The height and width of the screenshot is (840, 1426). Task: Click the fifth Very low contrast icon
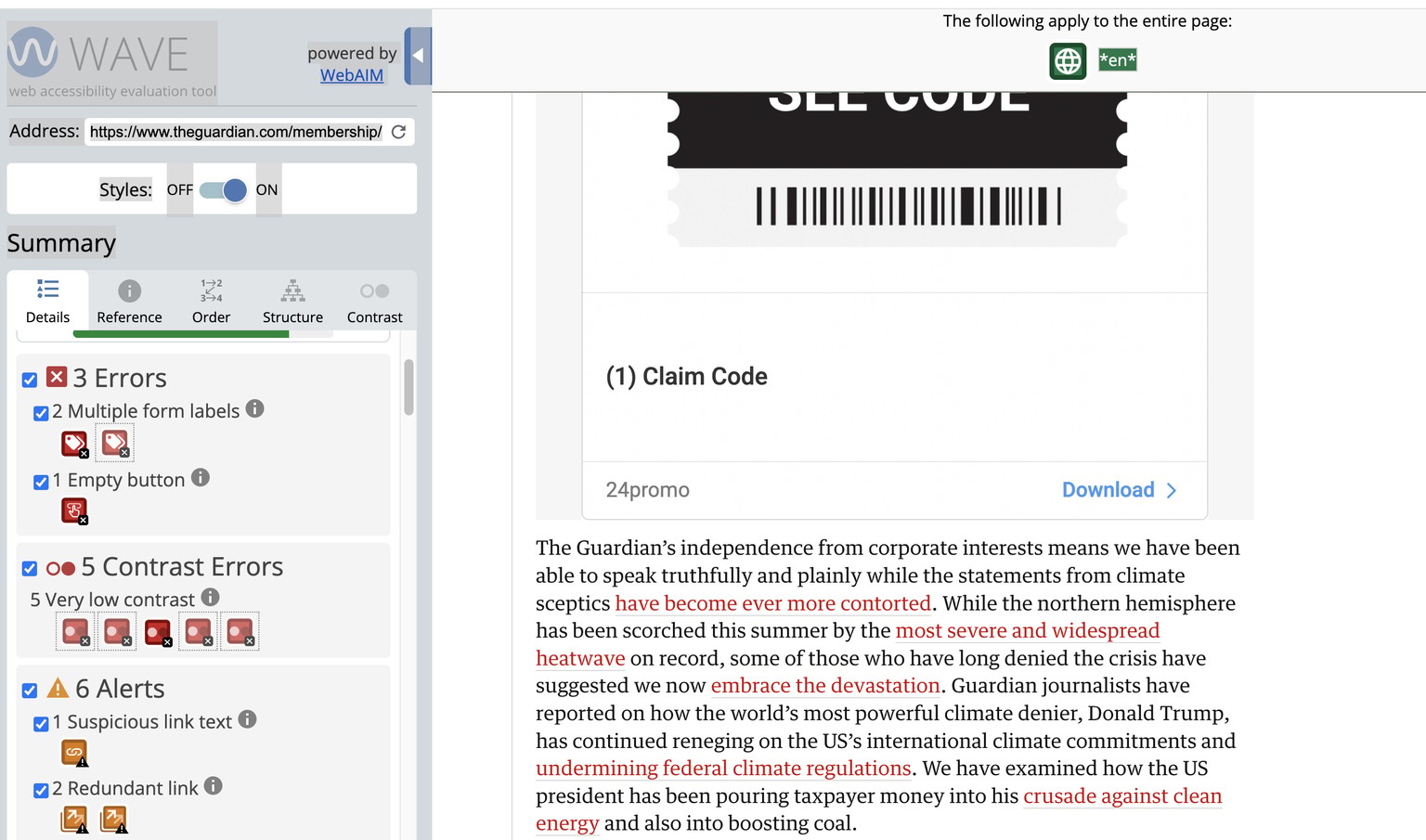pos(240,632)
